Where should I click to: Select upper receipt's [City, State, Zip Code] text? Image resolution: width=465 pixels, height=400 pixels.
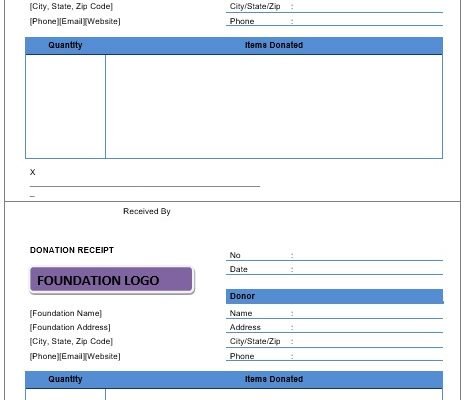[x=71, y=6]
